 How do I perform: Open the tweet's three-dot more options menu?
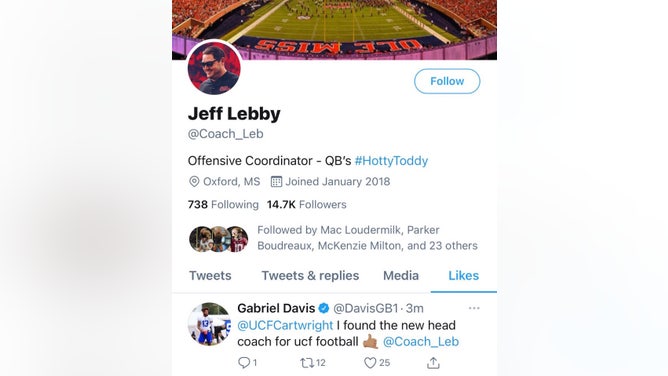tap(474, 308)
